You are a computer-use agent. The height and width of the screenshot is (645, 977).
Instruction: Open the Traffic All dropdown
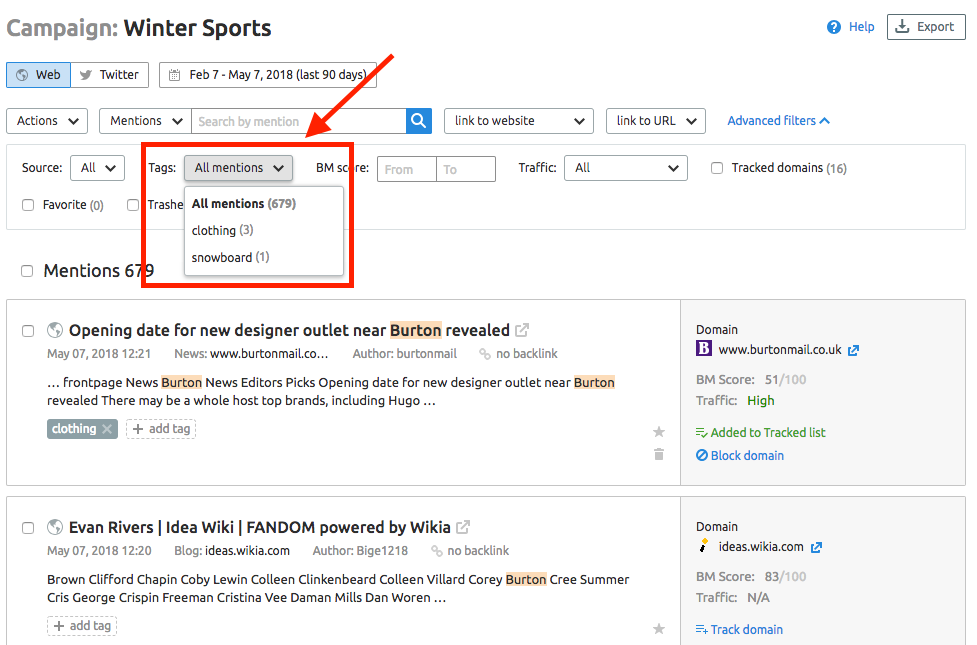click(626, 168)
